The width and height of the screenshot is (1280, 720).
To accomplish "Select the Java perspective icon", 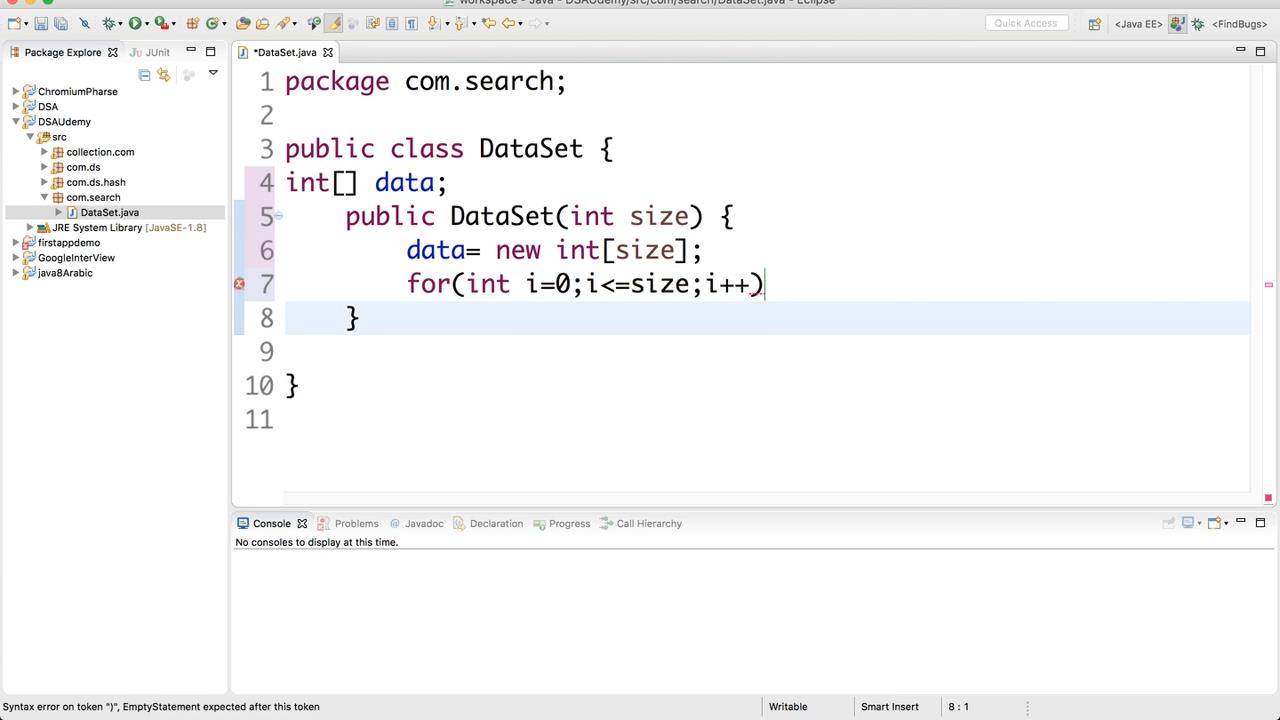I will click(1177, 23).
